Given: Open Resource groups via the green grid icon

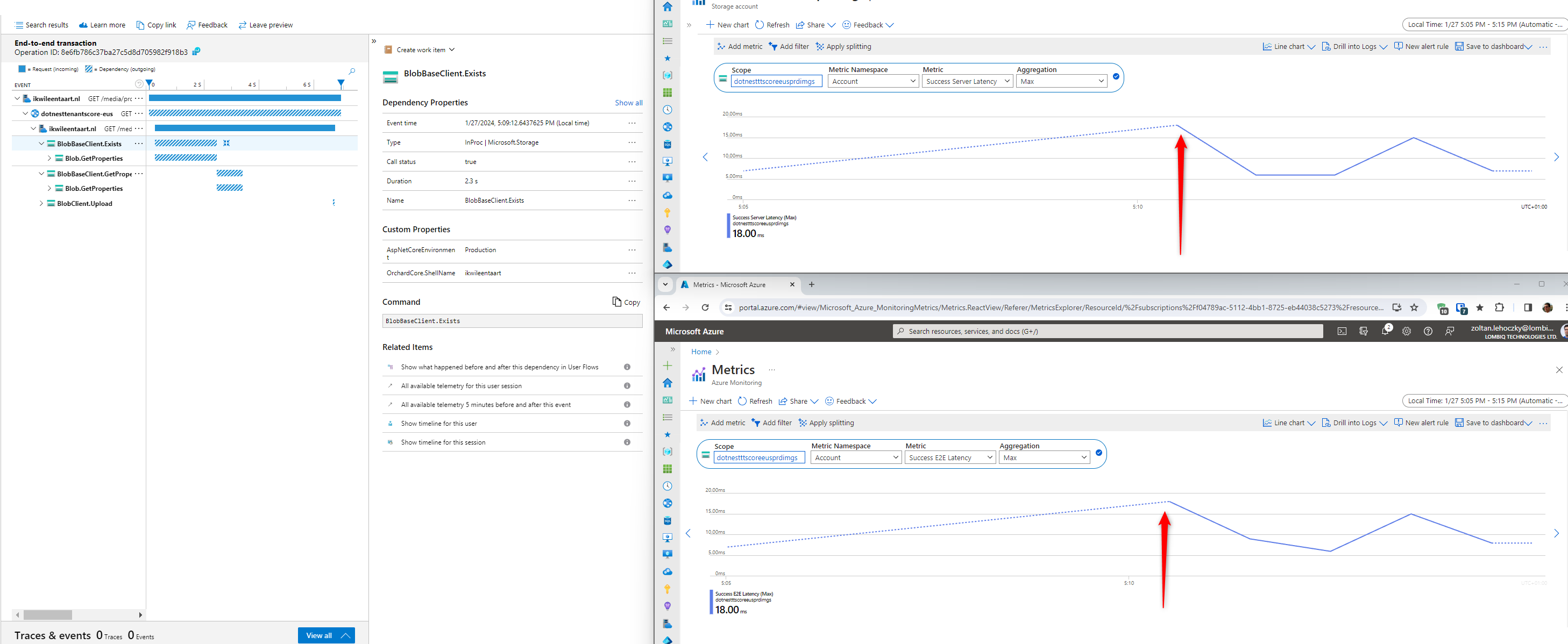Looking at the screenshot, I should pyautogui.click(x=668, y=468).
